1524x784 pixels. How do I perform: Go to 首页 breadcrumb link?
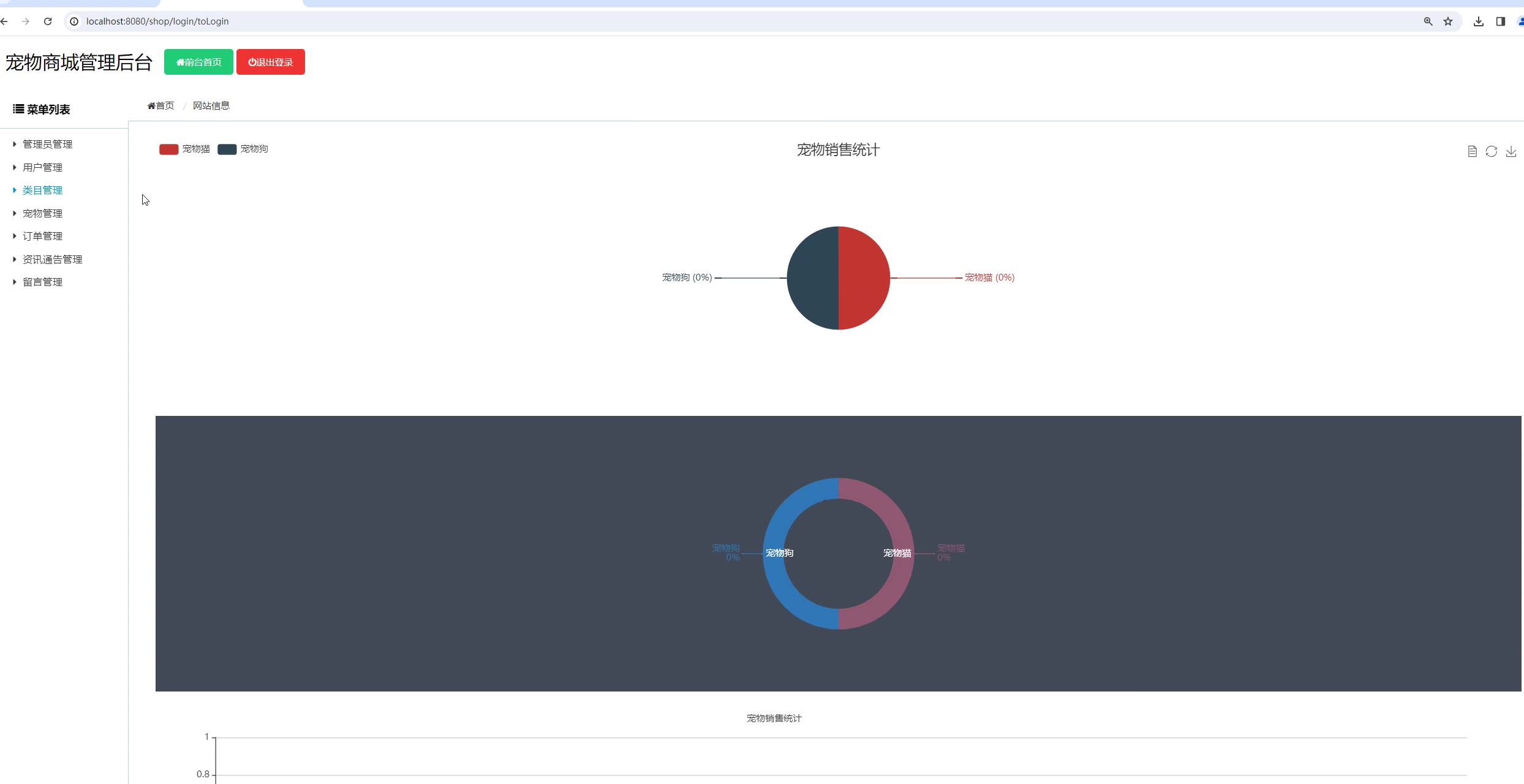click(x=160, y=105)
